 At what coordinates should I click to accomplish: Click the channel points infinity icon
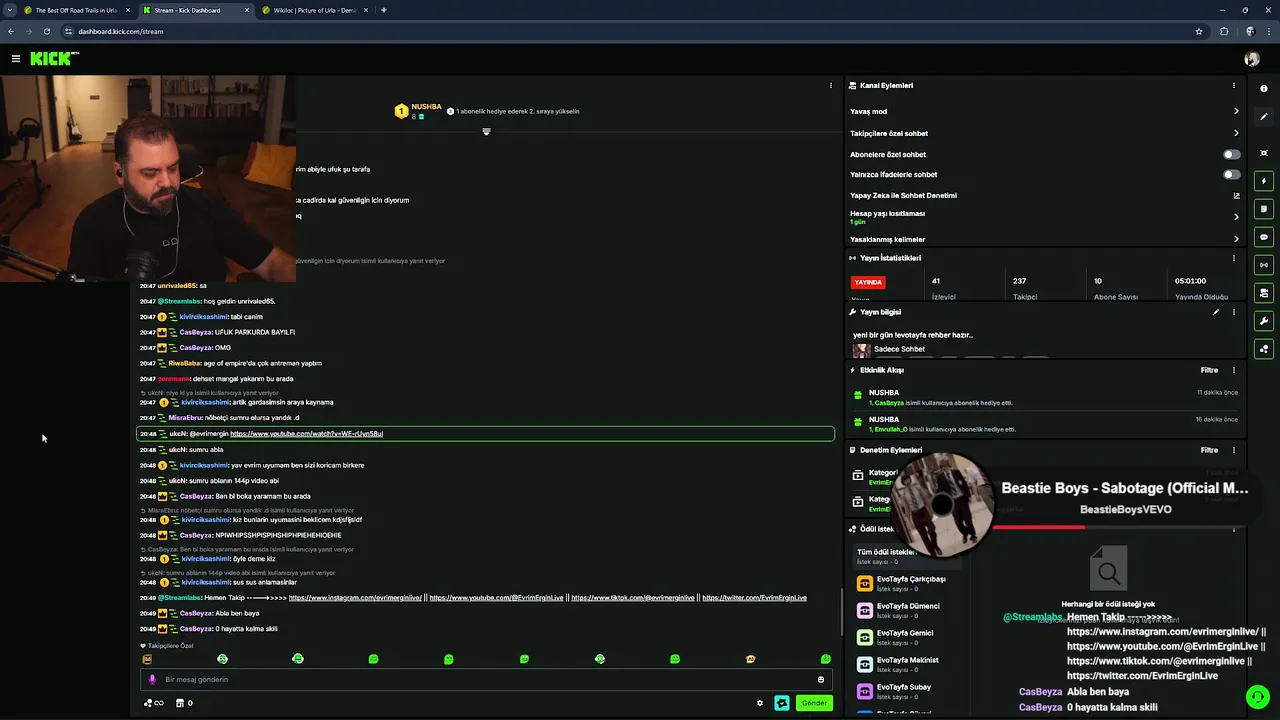click(154, 703)
